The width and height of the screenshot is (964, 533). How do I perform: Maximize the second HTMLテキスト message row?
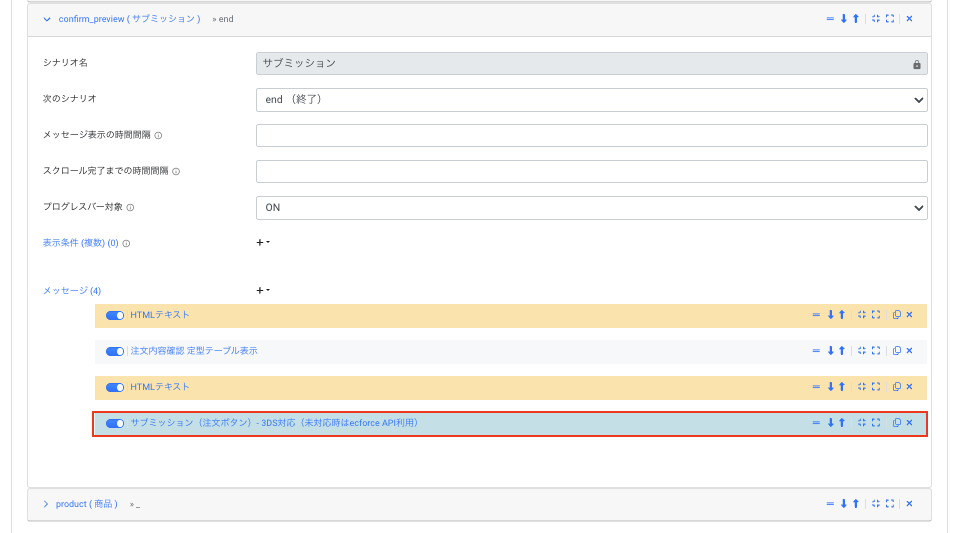(x=876, y=387)
